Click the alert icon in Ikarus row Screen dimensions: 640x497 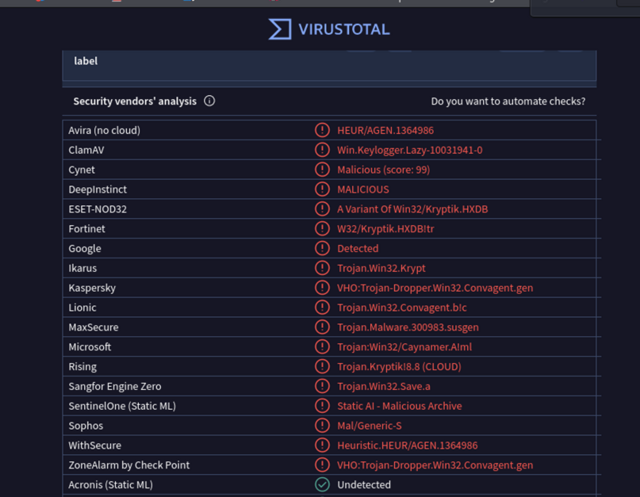(322, 268)
